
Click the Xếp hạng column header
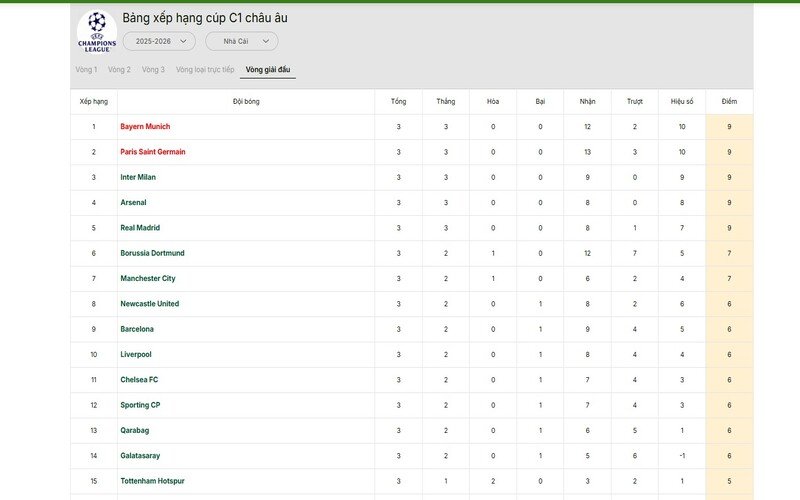(93, 102)
